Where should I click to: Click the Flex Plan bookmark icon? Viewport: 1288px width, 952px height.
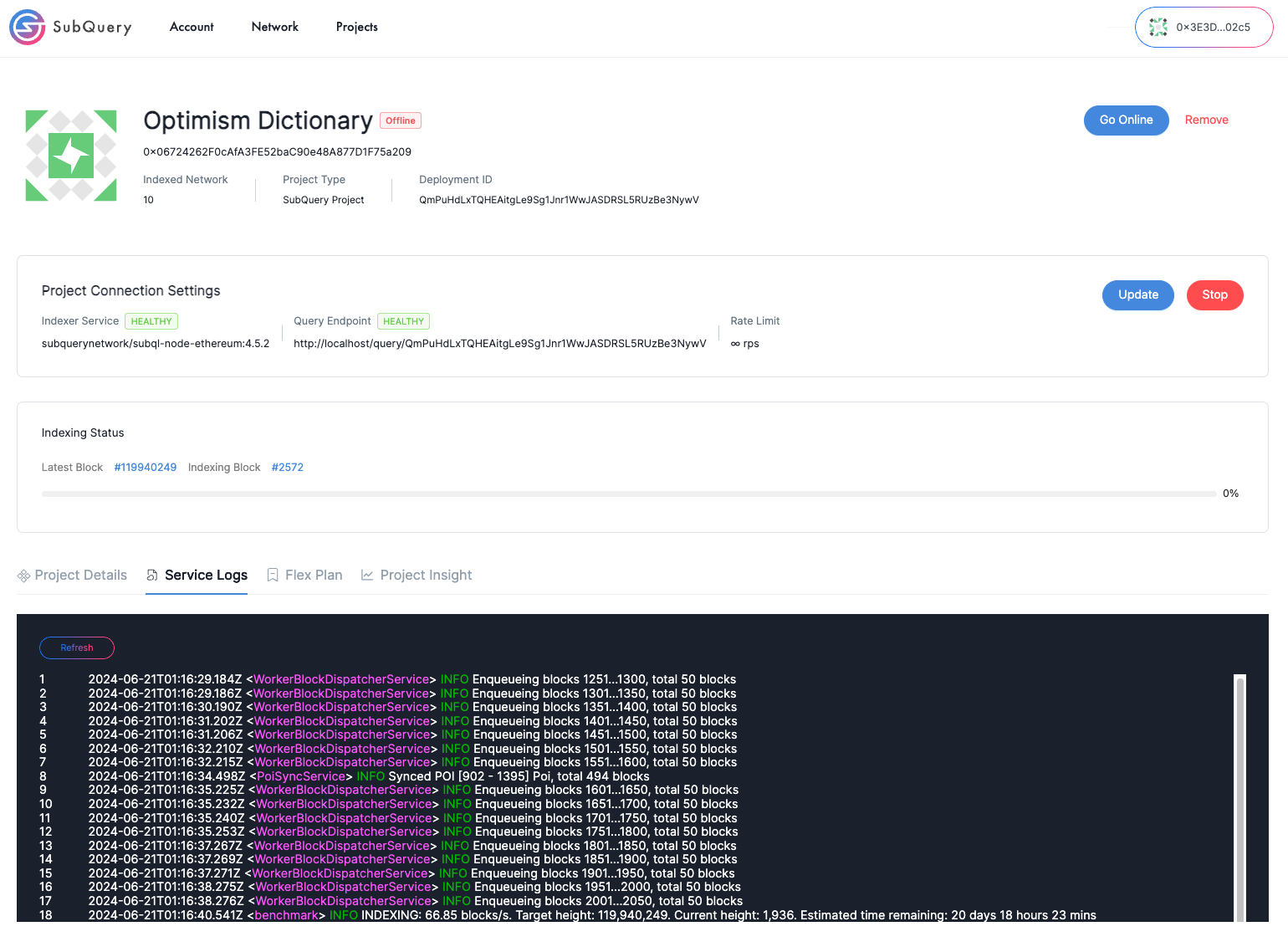click(x=273, y=576)
